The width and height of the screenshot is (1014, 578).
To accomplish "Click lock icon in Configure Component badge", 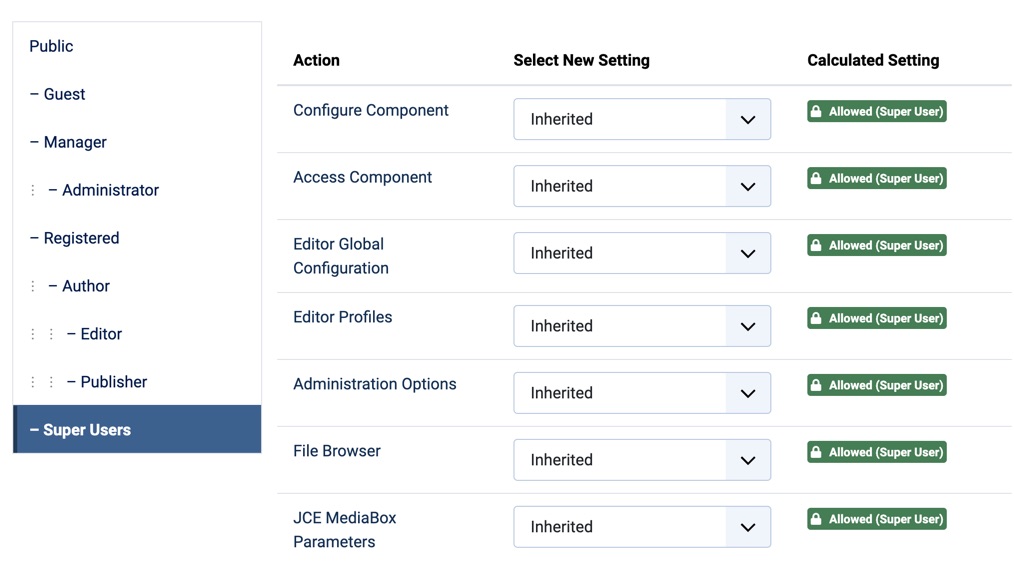I will click(816, 112).
